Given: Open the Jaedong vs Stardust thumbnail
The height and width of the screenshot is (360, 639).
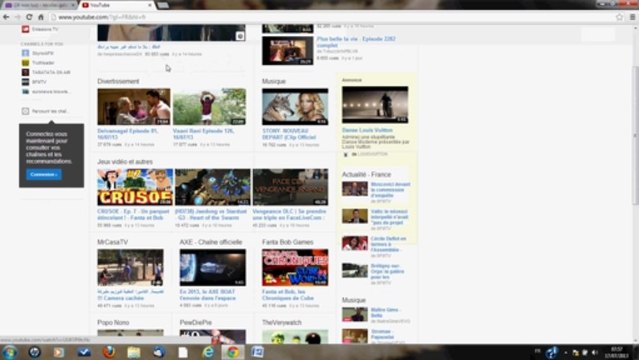Looking at the screenshot, I should [213, 187].
